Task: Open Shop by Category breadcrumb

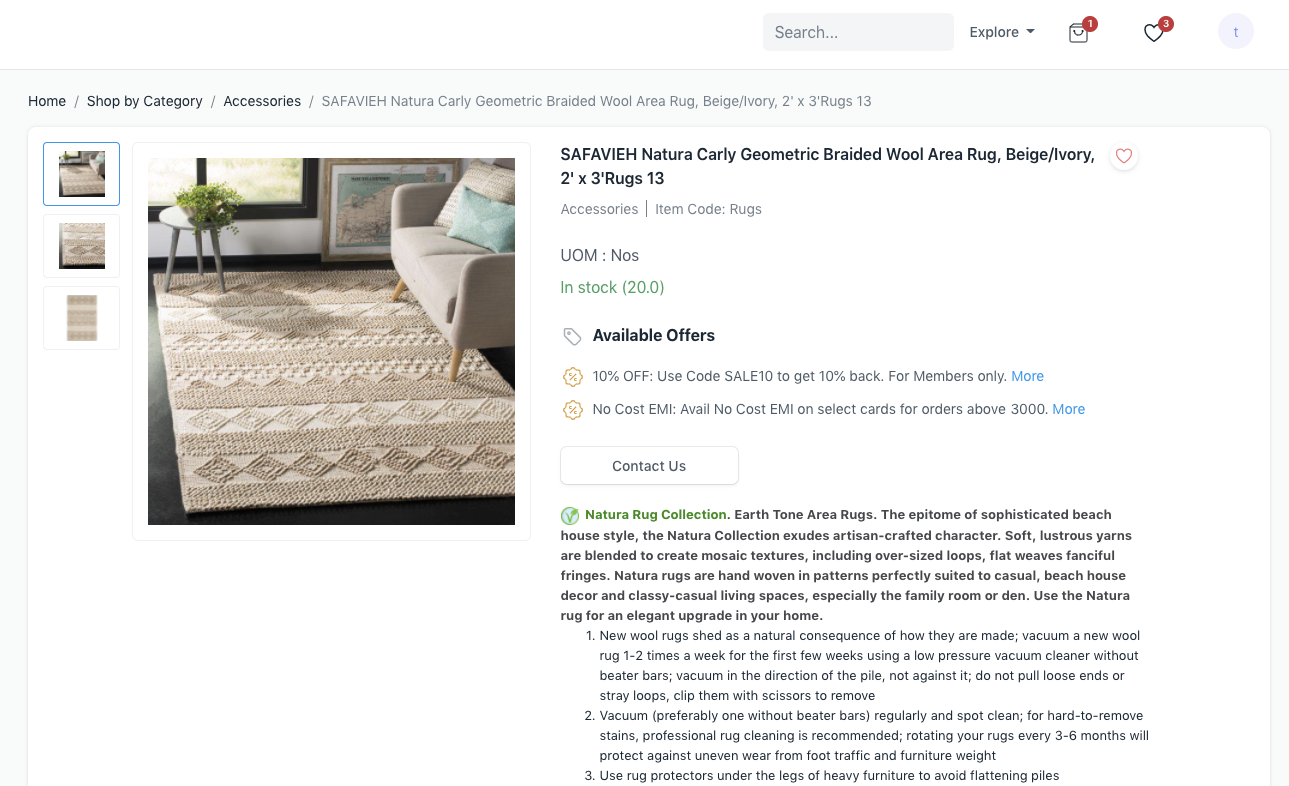Action: point(145,101)
